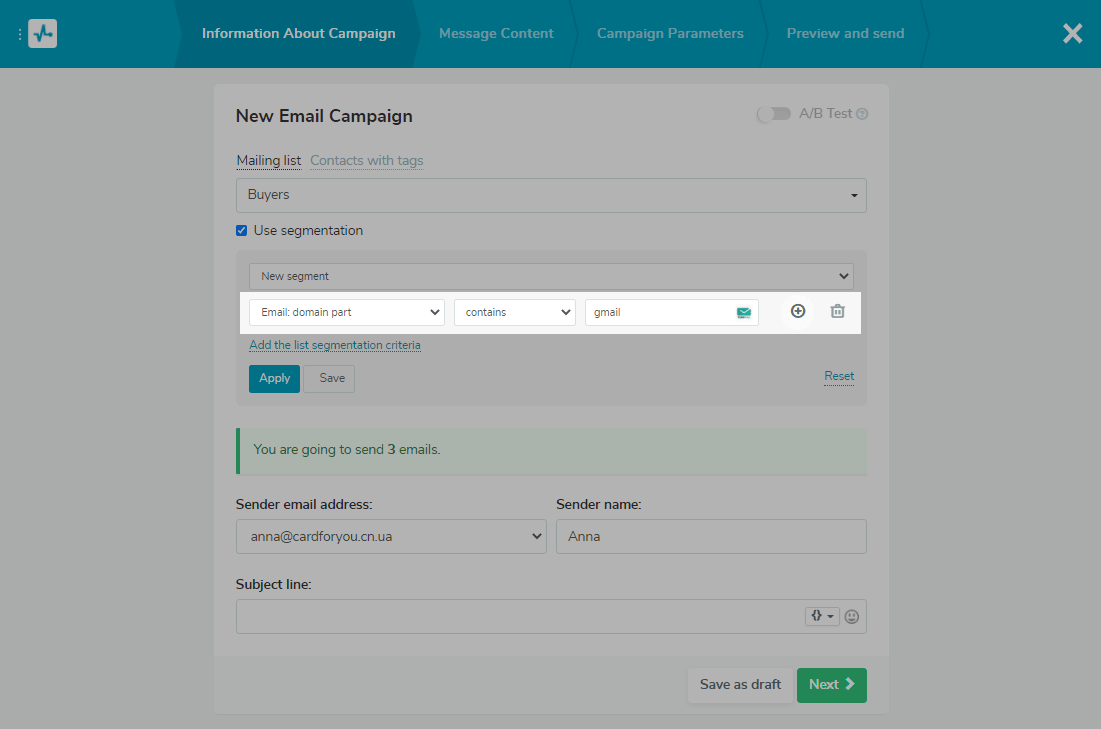Click the SendPulse logo icon
Screen dimensions: 1101x729
click(x=42, y=34)
